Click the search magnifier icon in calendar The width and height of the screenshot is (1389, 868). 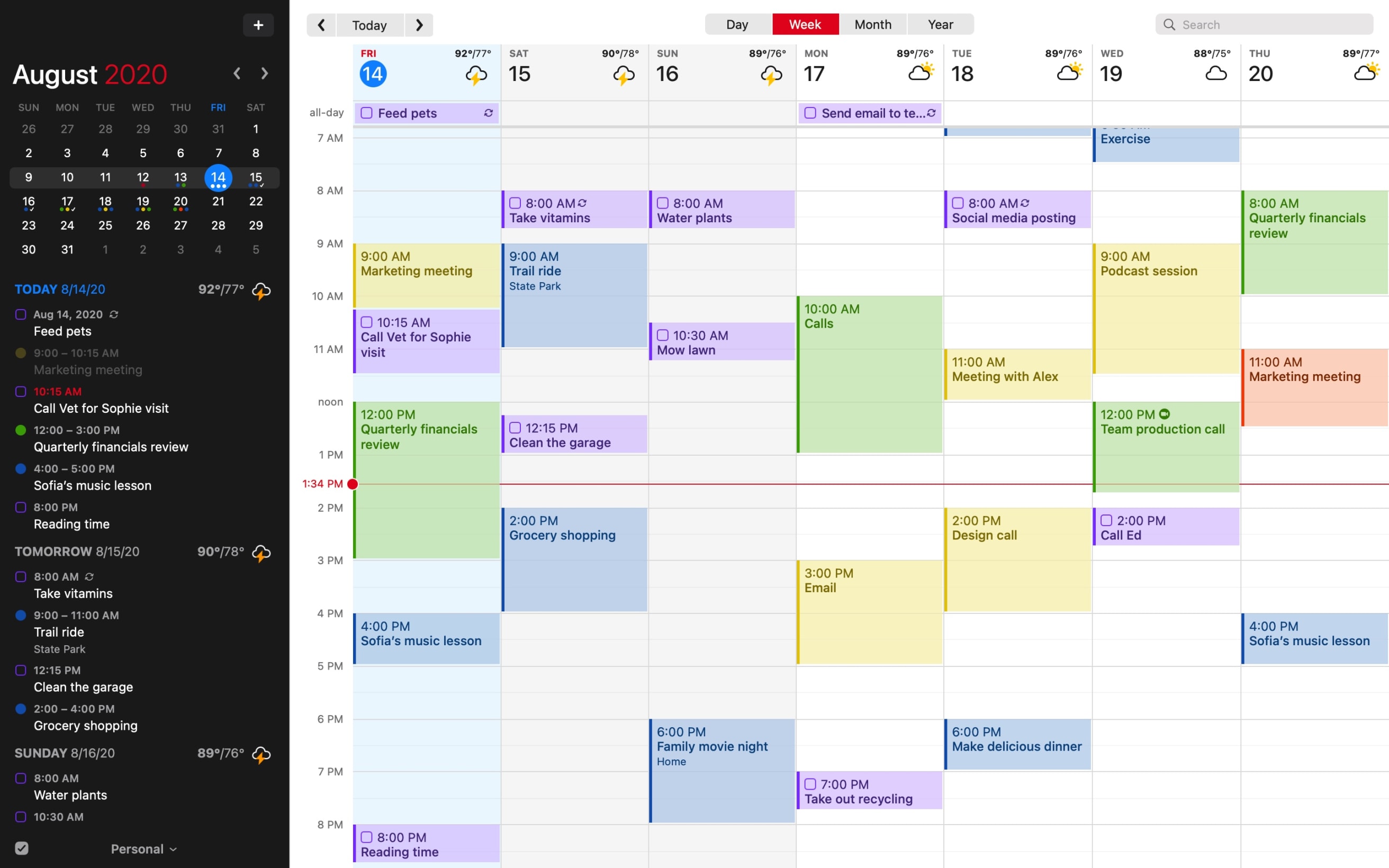1169,24
